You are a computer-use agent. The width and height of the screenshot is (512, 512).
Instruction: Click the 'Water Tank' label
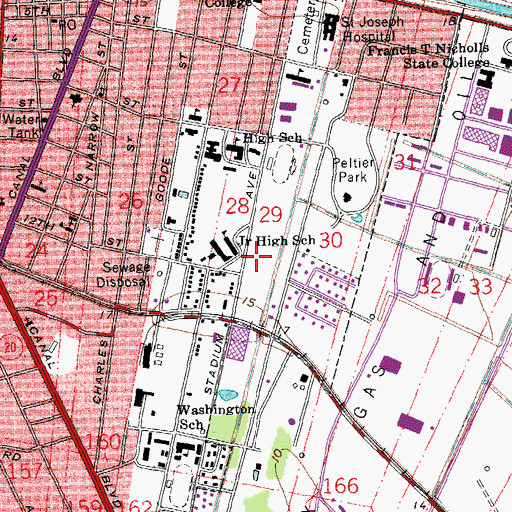pos(21,126)
